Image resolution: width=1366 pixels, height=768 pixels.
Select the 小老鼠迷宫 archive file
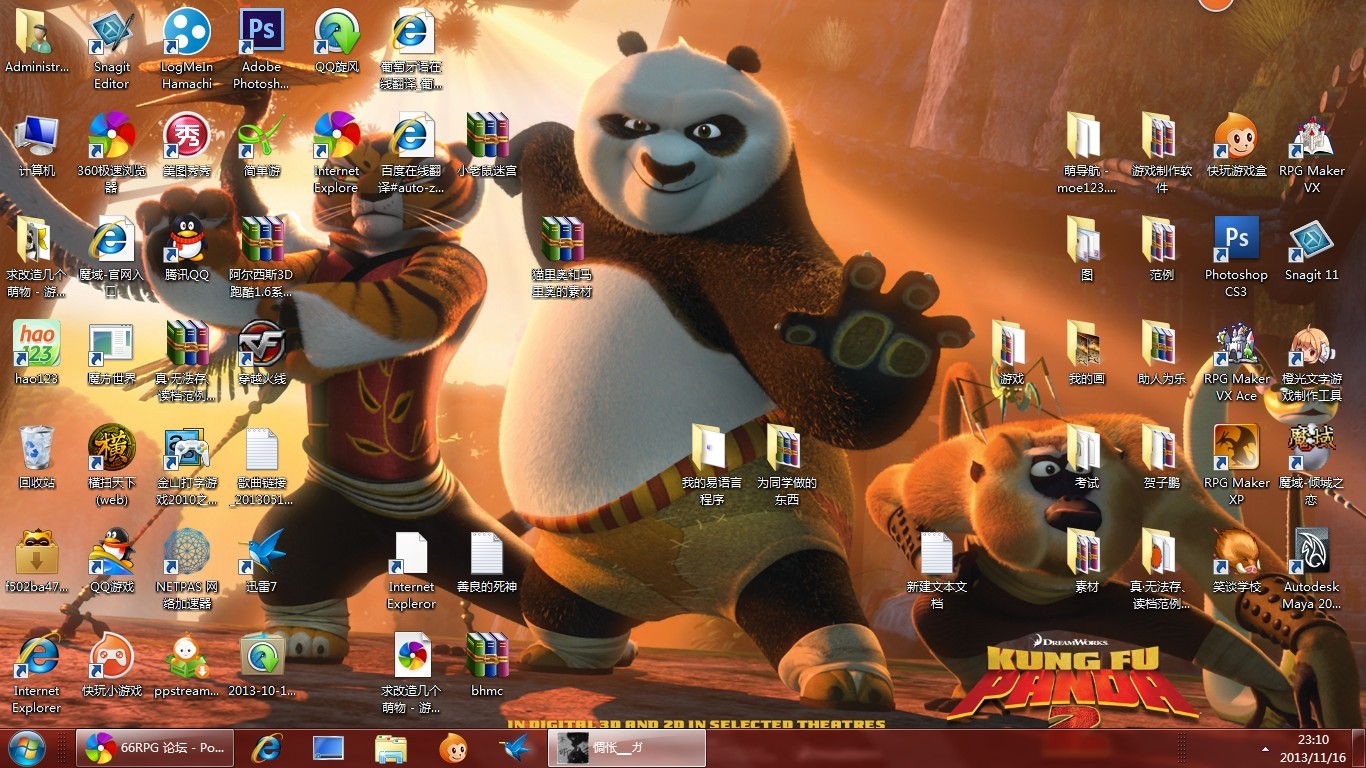click(x=487, y=146)
